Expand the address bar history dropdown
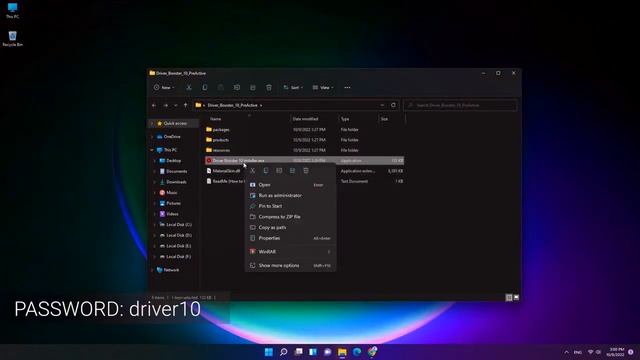 pyautogui.click(x=382, y=105)
